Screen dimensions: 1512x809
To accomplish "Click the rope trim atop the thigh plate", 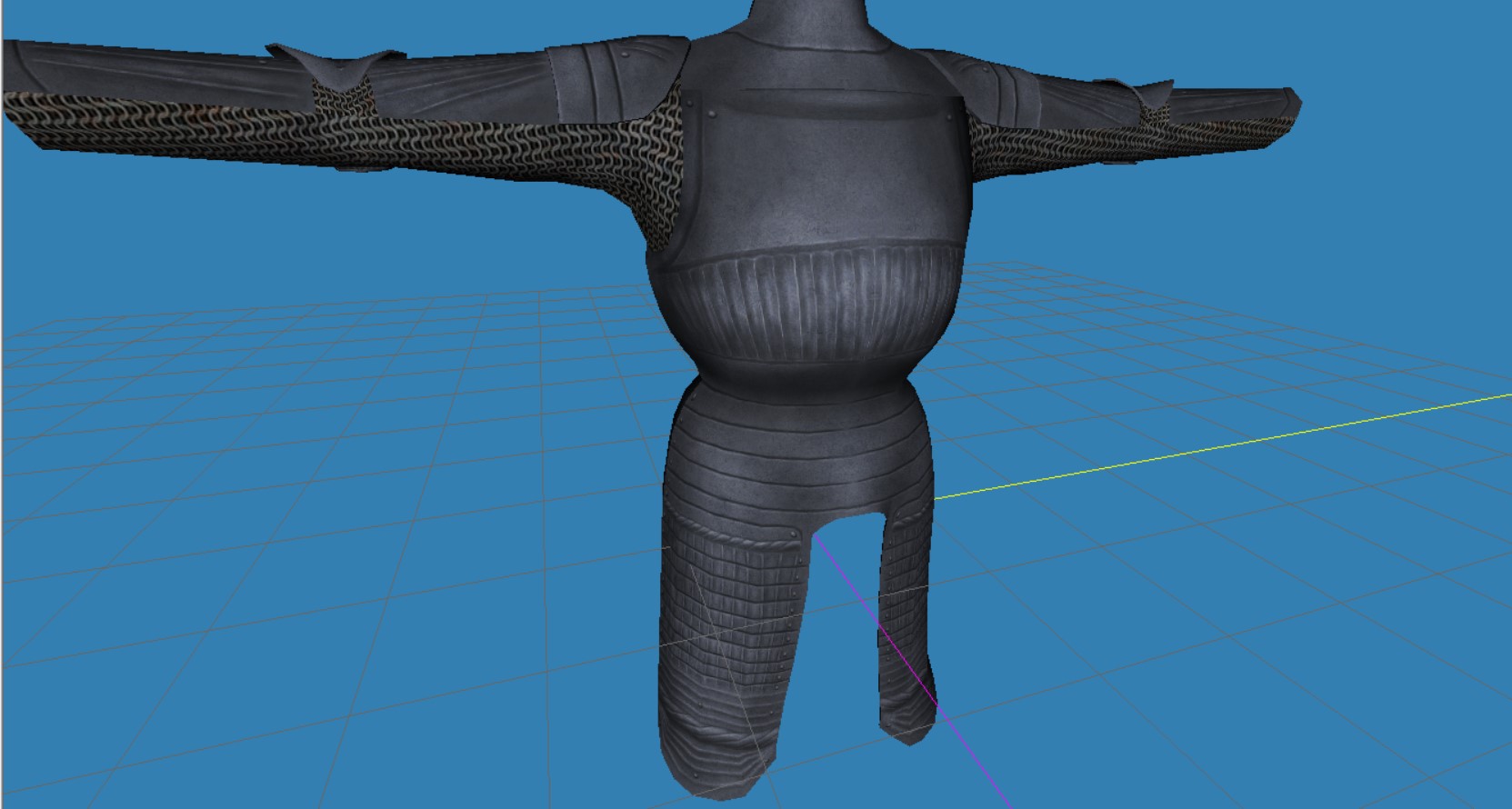I will coord(738,534).
